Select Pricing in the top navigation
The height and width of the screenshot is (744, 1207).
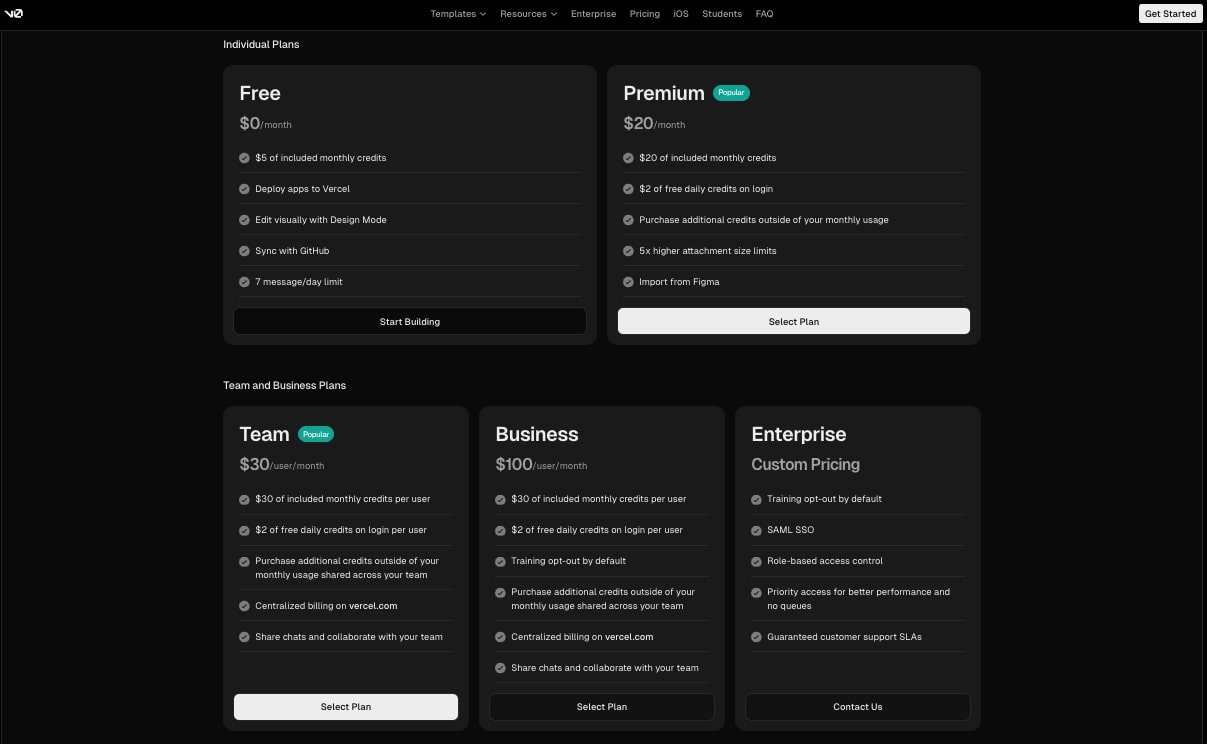pyautogui.click(x=644, y=13)
